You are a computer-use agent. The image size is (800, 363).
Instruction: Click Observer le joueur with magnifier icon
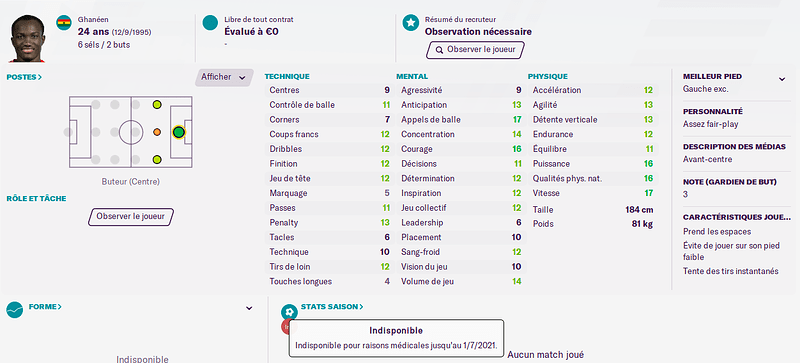pos(475,50)
